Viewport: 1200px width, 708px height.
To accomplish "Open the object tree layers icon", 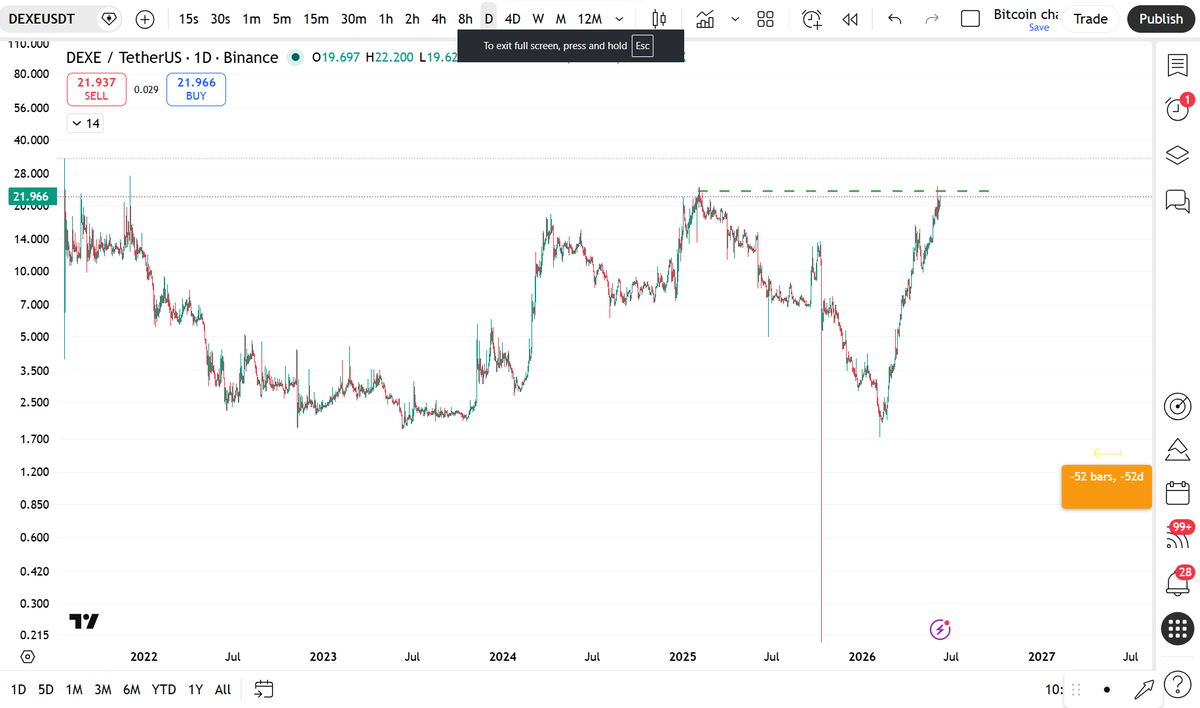I will pos(1177,155).
